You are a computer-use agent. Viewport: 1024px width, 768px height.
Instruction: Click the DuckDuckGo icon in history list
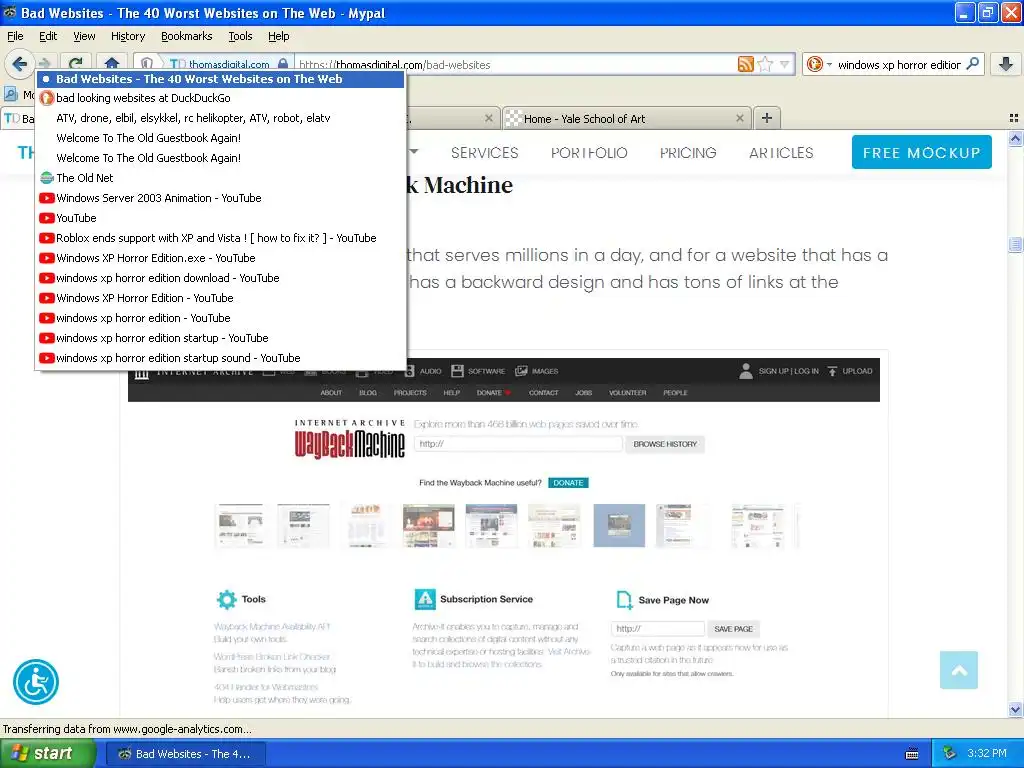tap(46, 98)
